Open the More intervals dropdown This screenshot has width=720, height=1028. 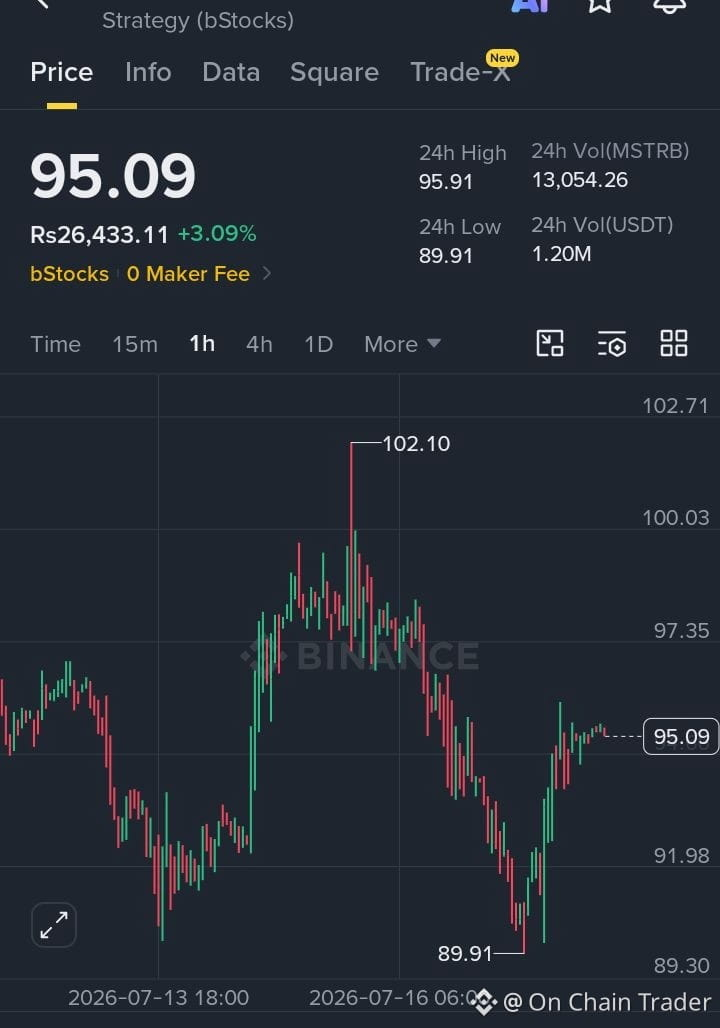403,344
